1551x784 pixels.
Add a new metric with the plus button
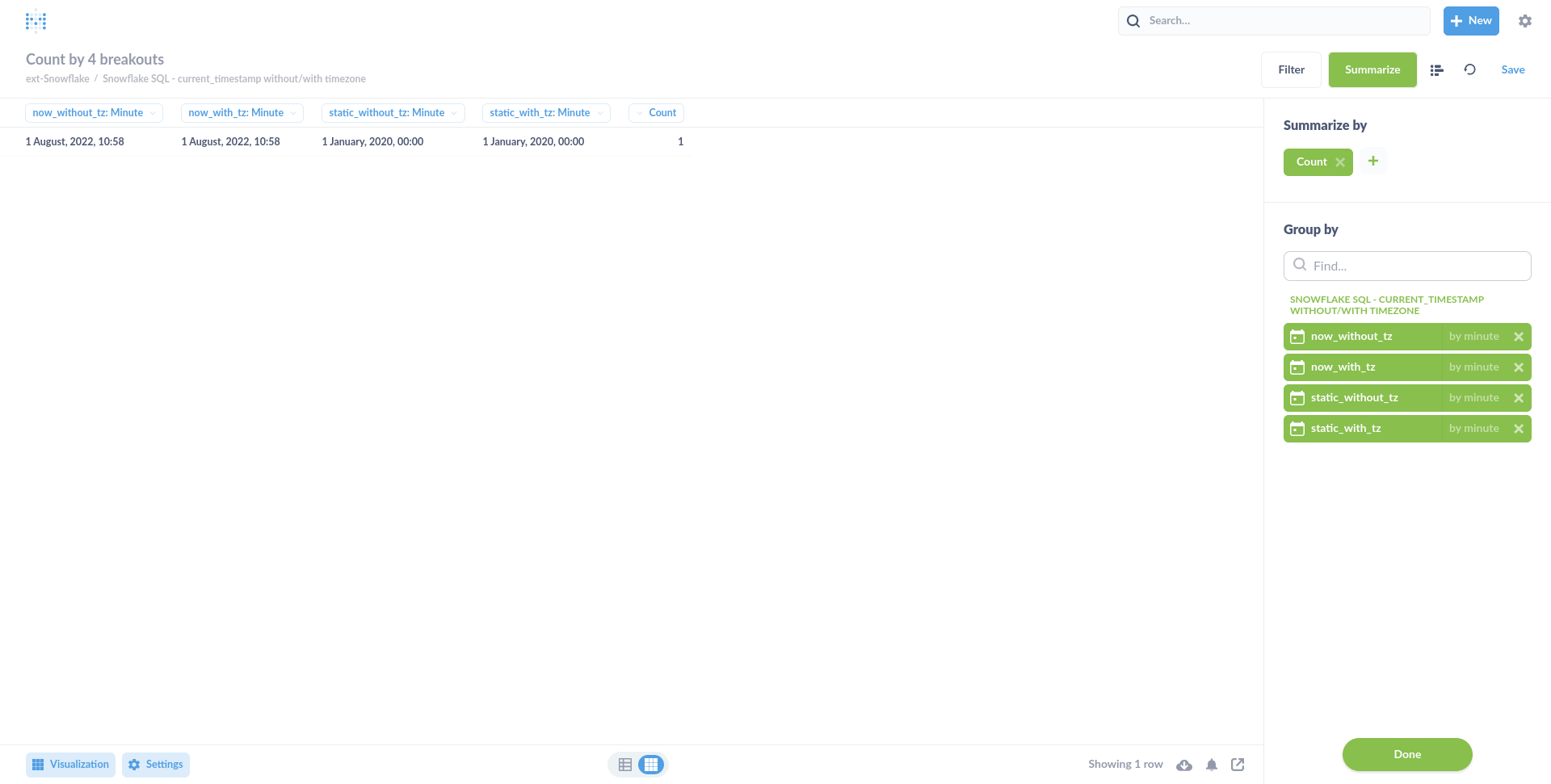(1373, 161)
